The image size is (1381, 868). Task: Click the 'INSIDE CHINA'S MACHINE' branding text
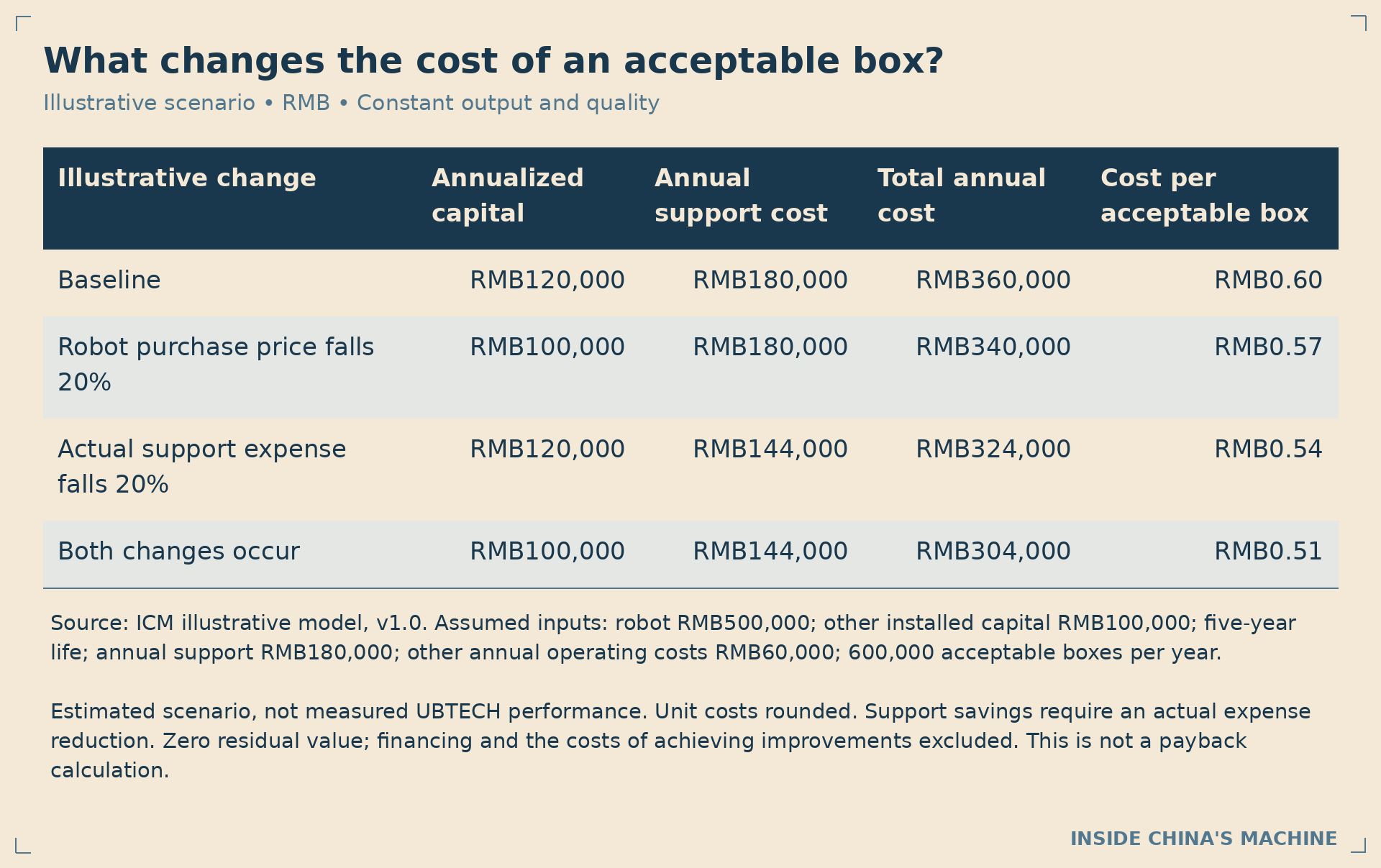(1203, 839)
